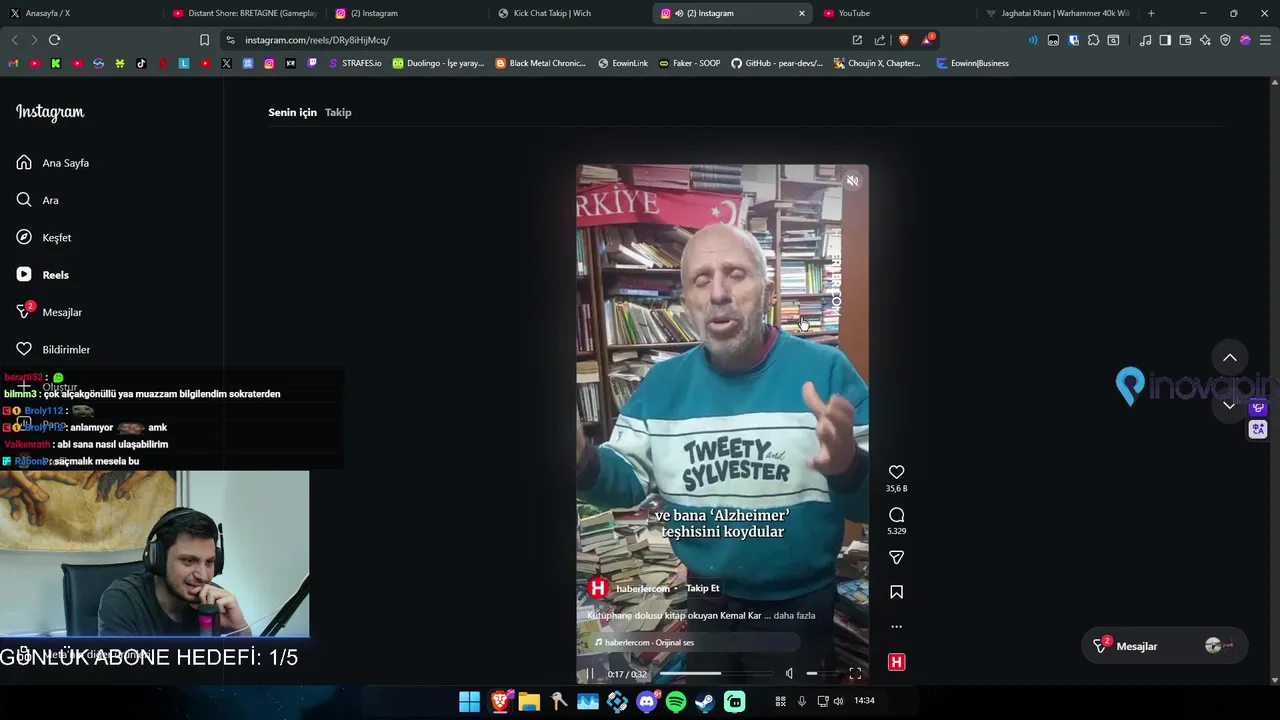The width and height of the screenshot is (1280, 720).
Task: Bookmark page via address bar icon
Action: click(204, 40)
